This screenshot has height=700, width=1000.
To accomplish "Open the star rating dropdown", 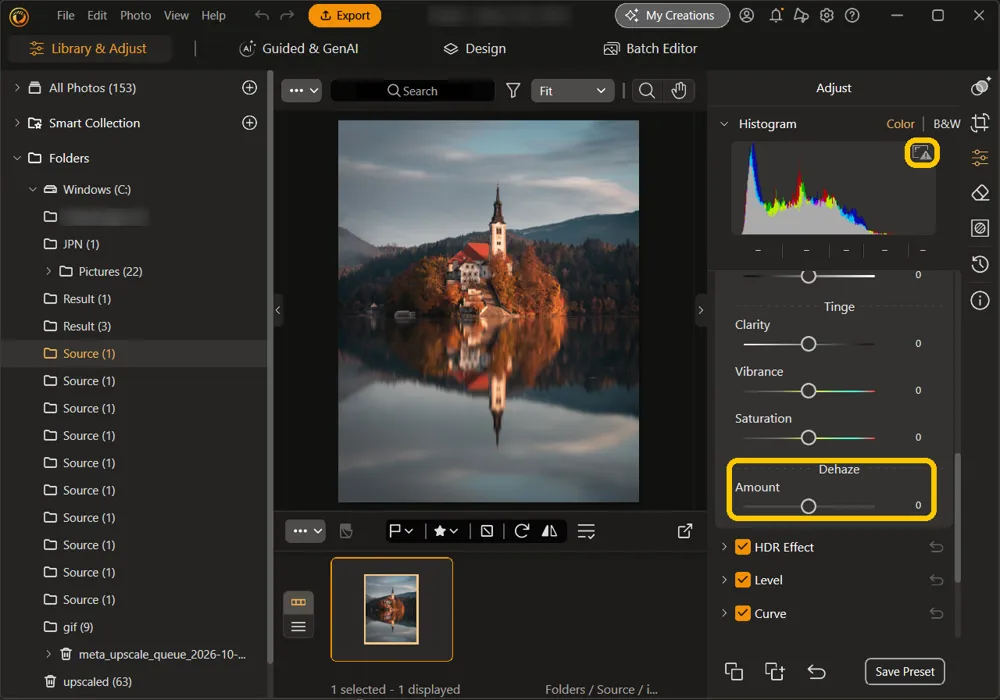I will (446, 531).
